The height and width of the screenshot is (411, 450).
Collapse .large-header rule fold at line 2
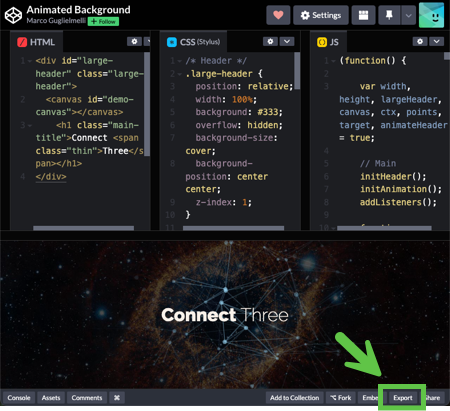pos(180,74)
